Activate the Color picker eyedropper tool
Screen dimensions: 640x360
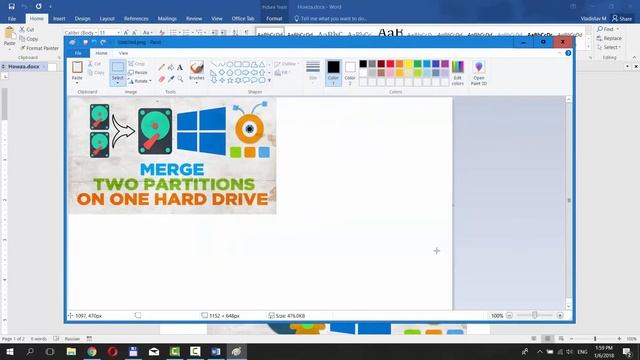point(171,79)
